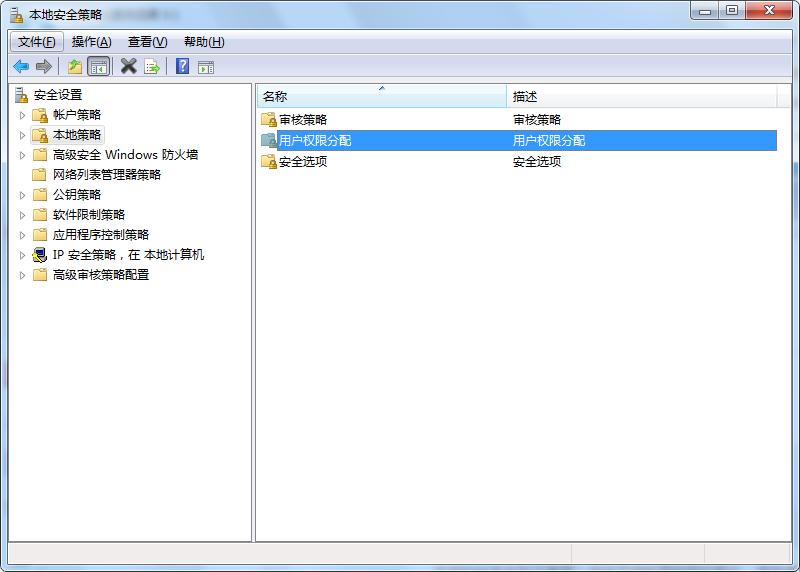Click the 审核策略 folder icon in list
This screenshot has height=572, width=800.
click(x=269, y=120)
